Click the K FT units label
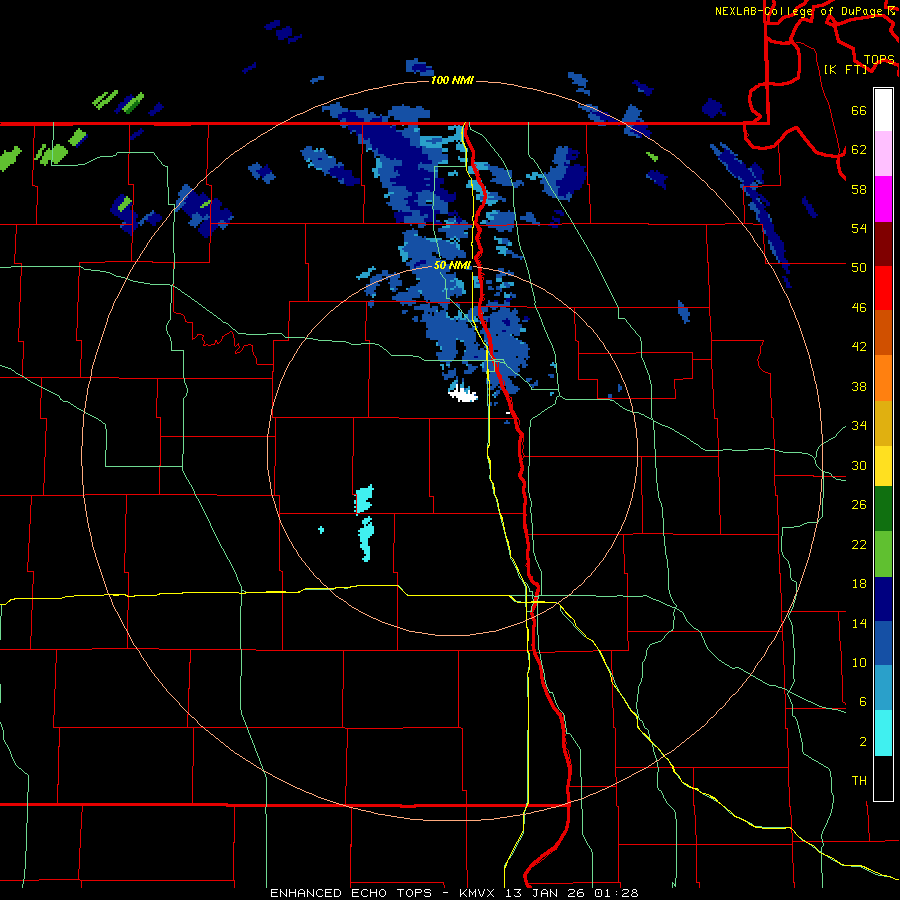This screenshot has height=900, width=900. (x=845, y=69)
